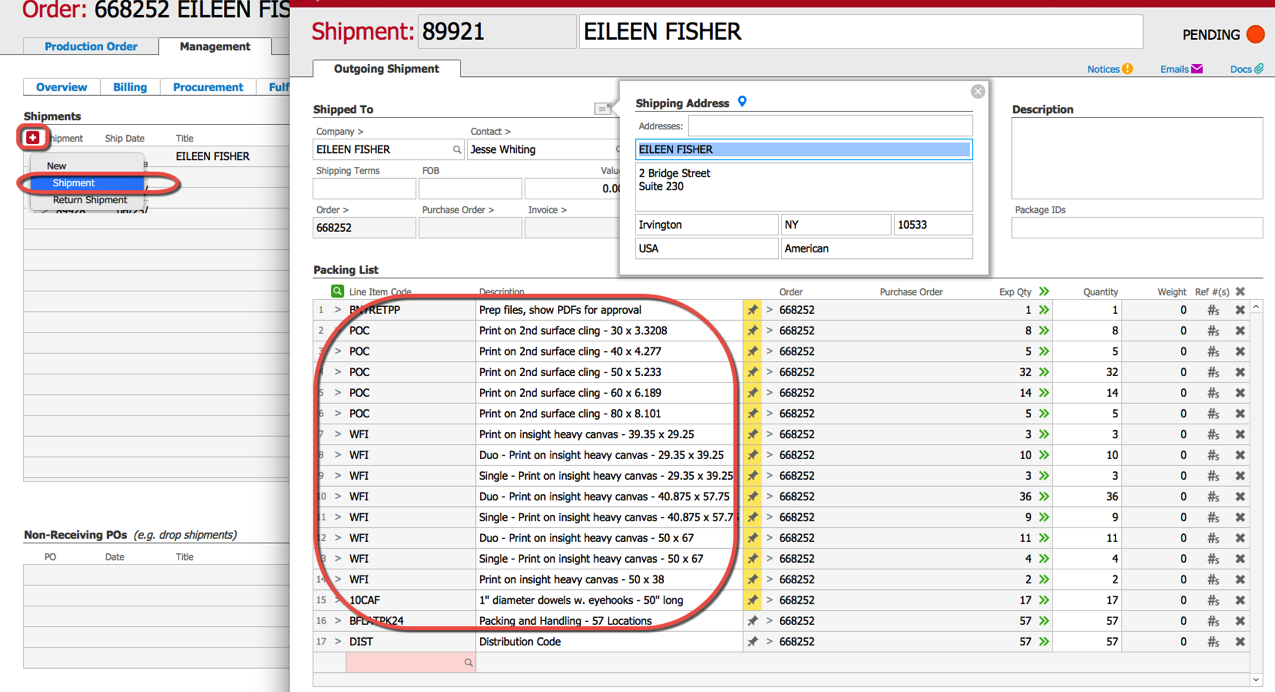Click the Order field 668252 in Shipped To

tap(364, 228)
